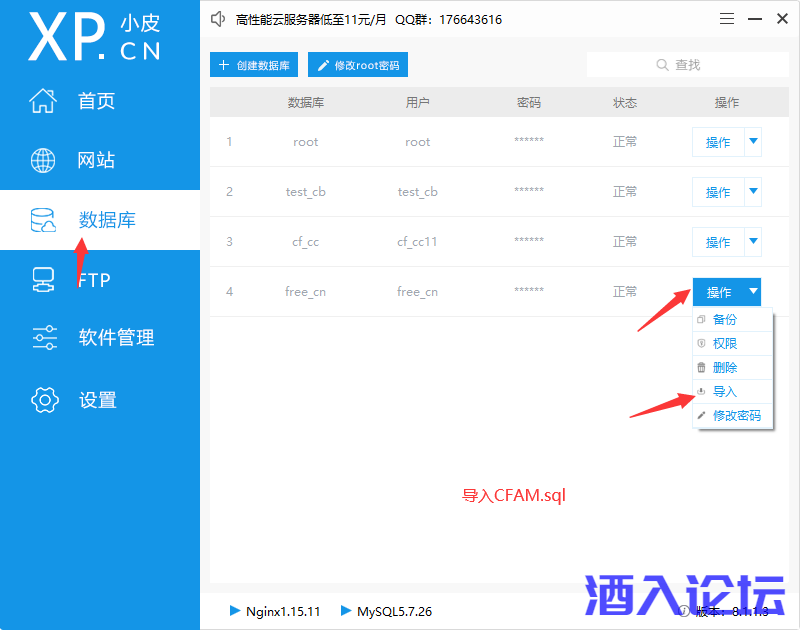Click the pencil icon beside 修改密码
Image resolution: width=800 pixels, height=630 pixels.
tap(701, 415)
